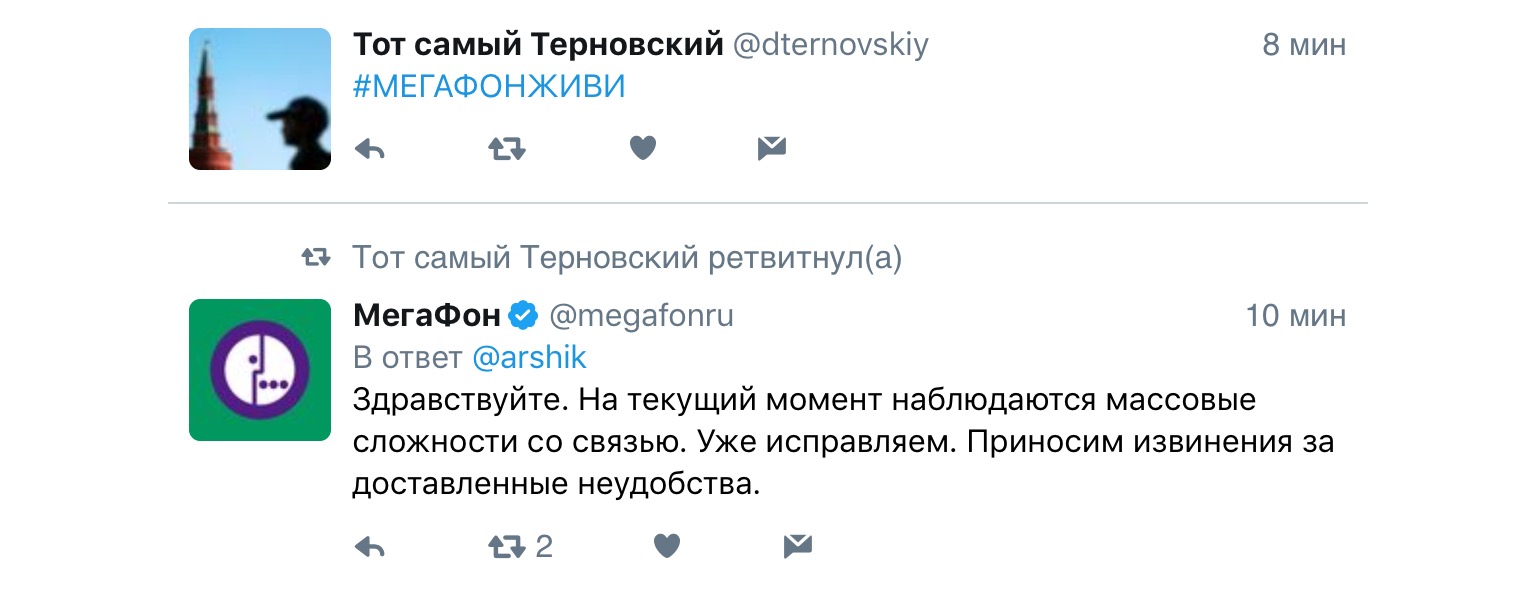Click the green МегаФон logo avatar
This screenshot has height=594, width=1536.
click(260, 370)
